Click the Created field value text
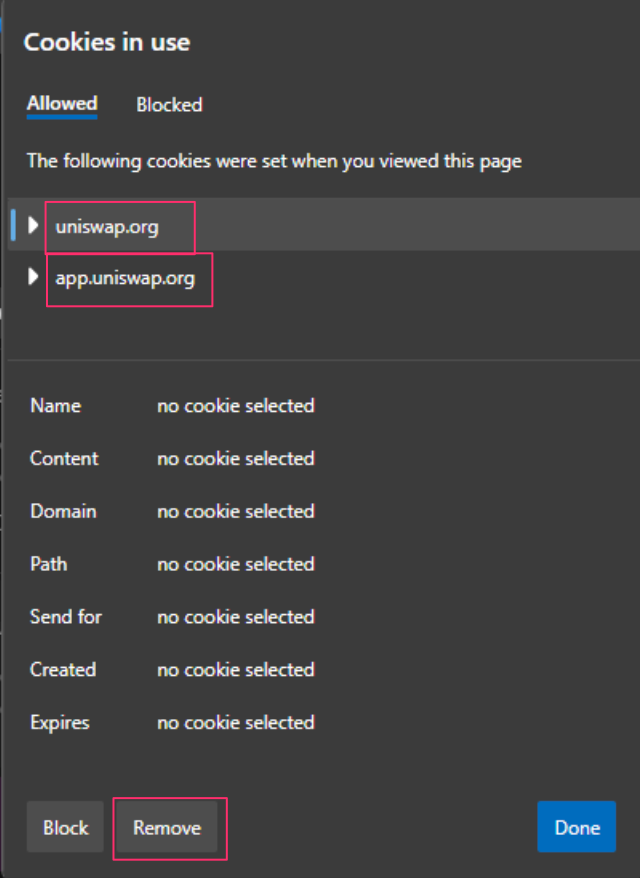The image size is (640, 878). 236,669
